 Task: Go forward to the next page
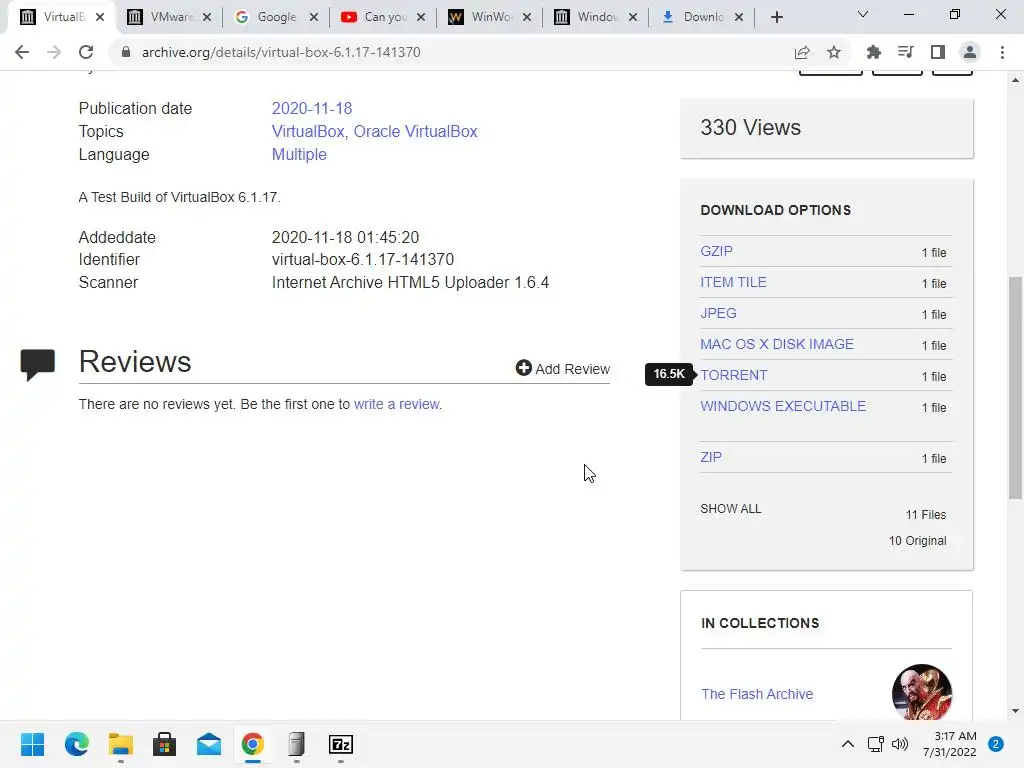tap(54, 52)
